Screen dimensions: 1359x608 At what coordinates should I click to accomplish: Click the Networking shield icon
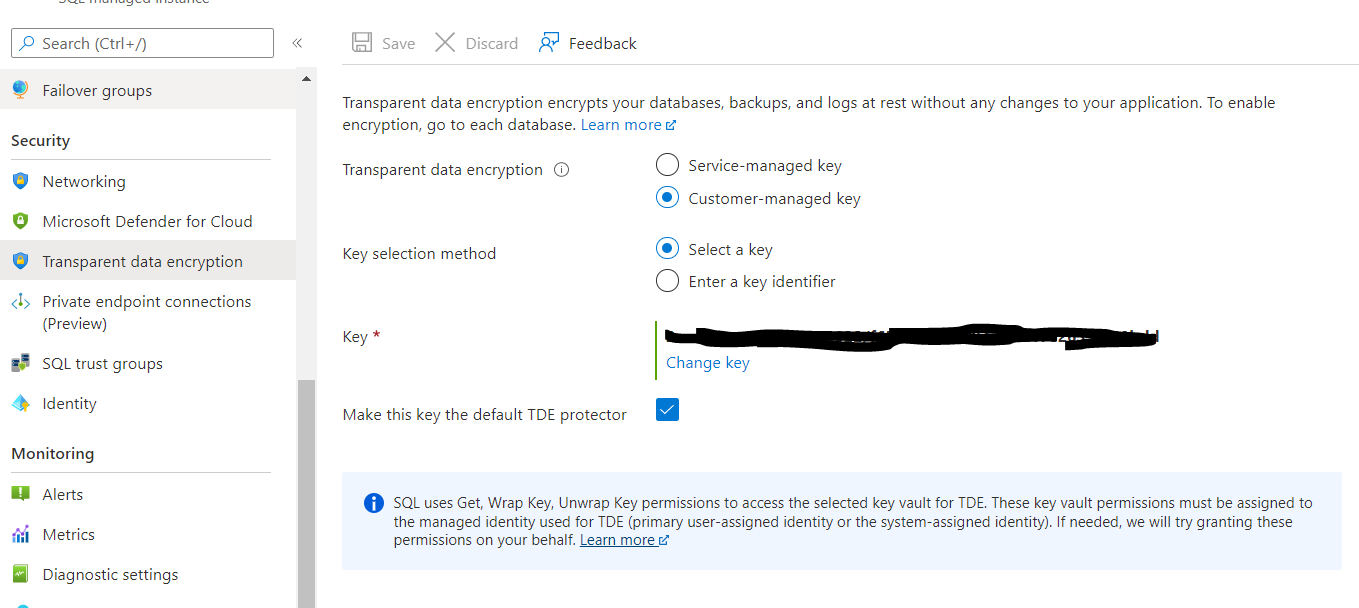[21, 181]
